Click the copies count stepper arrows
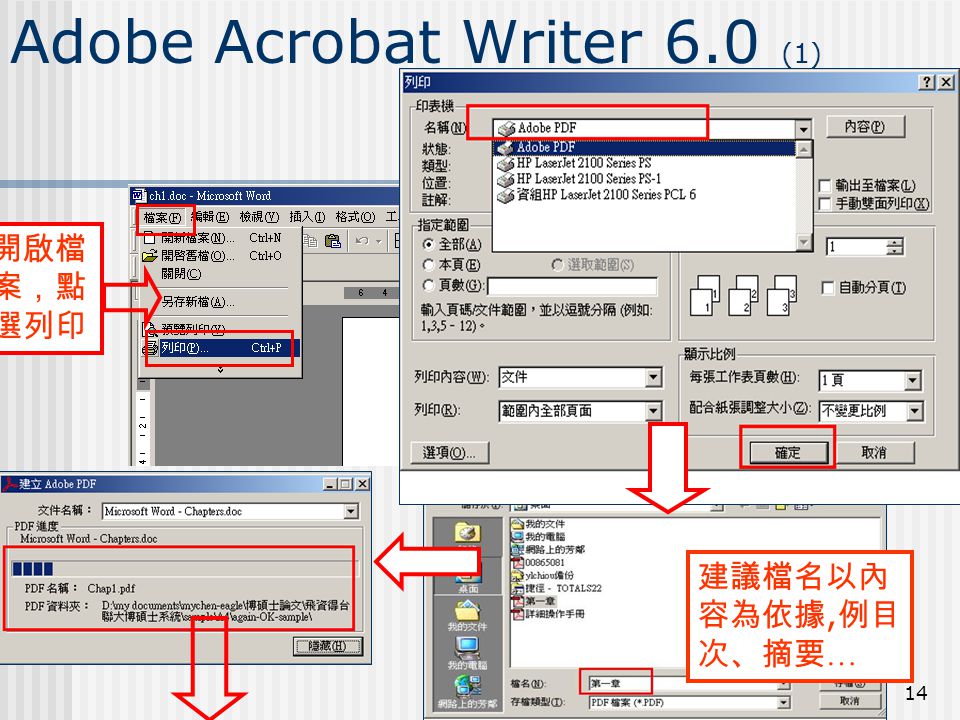This screenshot has height=720, width=960. tap(894, 247)
